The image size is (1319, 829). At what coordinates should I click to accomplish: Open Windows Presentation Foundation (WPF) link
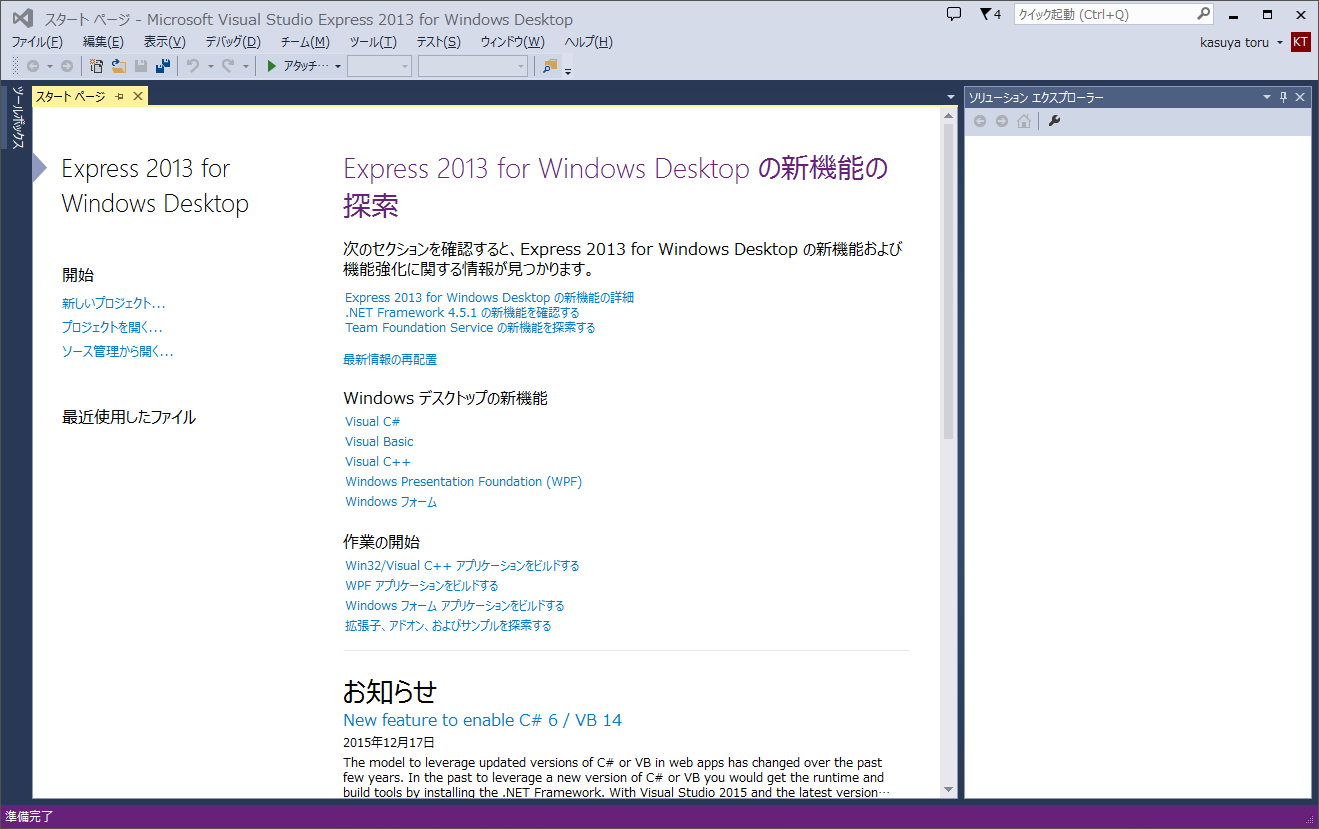pyautogui.click(x=464, y=482)
